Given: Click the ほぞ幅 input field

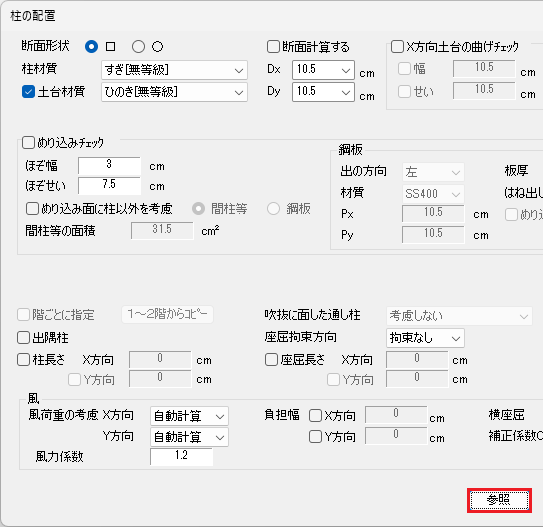Looking at the screenshot, I should (109, 166).
